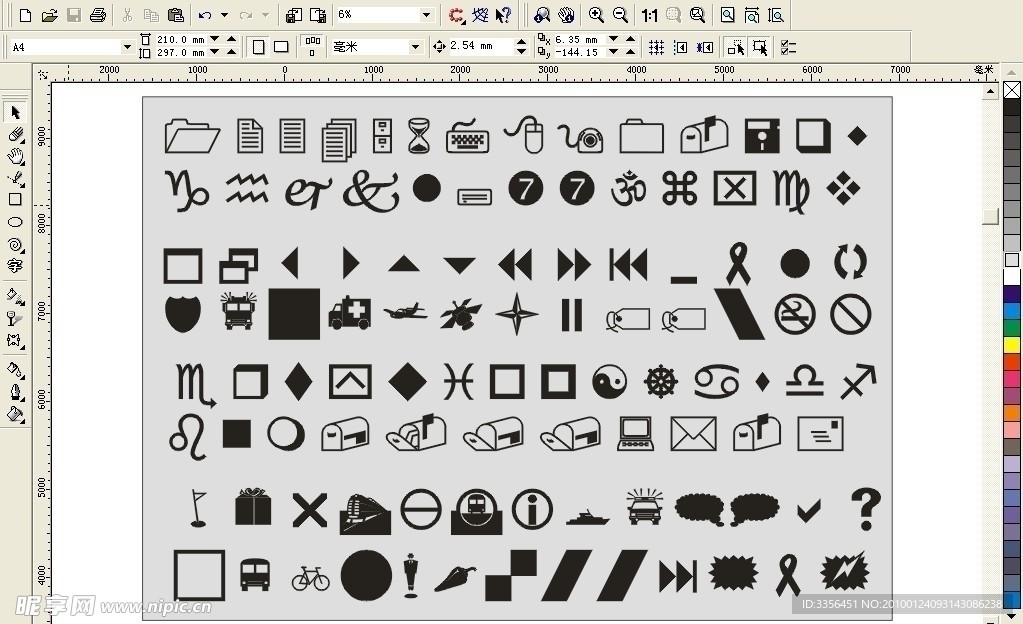1023x624 pixels.
Task: Select the Pick tool in toolbox
Action: pos(15,112)
